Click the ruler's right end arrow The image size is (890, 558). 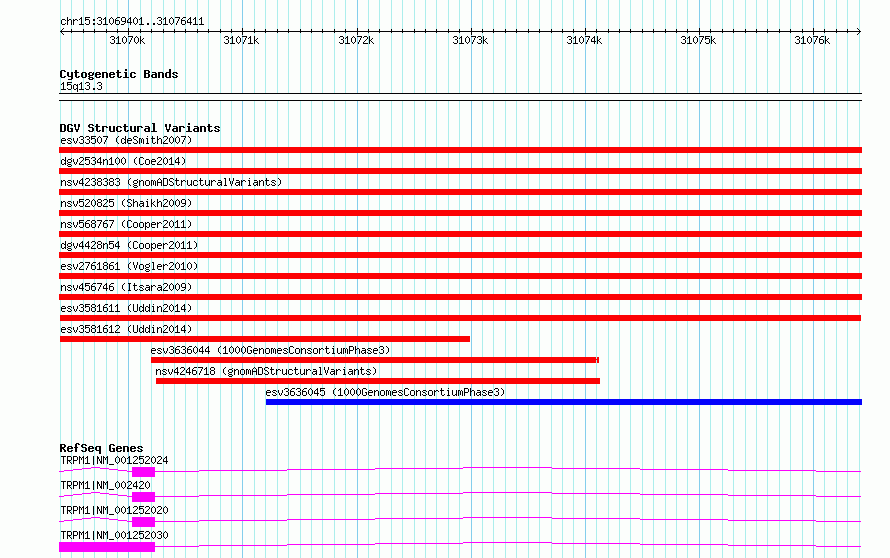tap(859, 31)
